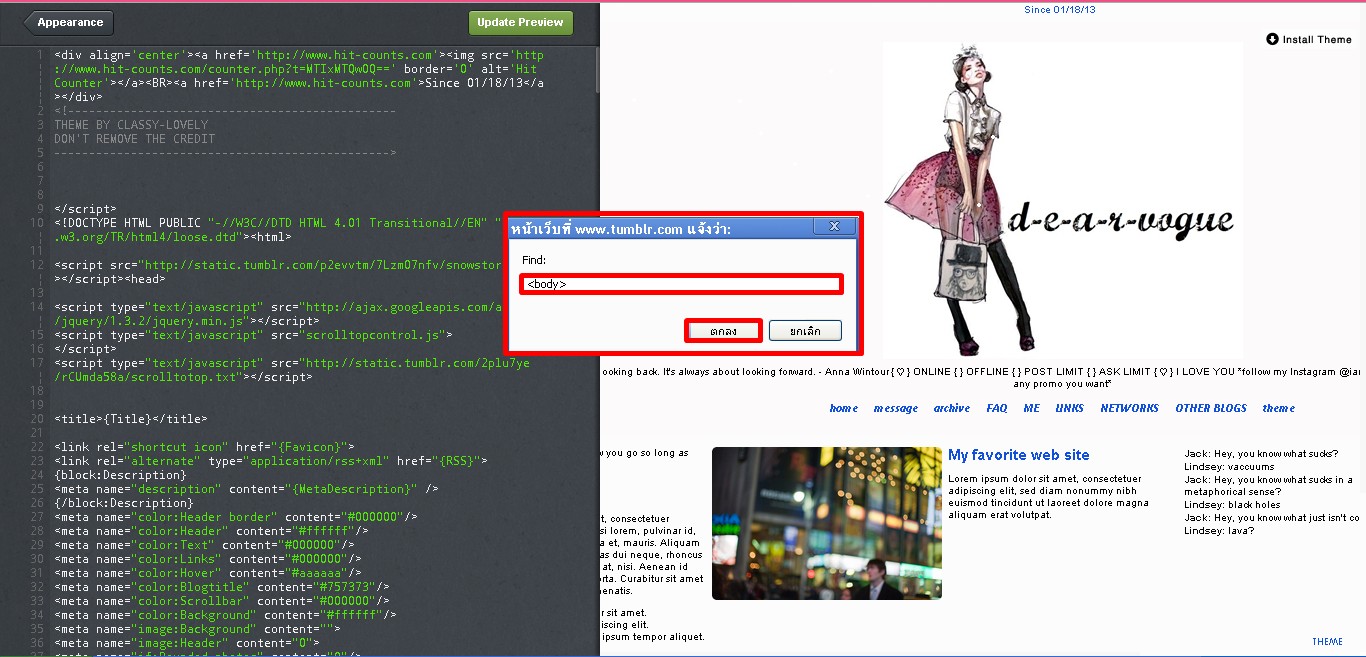Open the archive navigation link
1366x657 pixels.
(x=951, y=408)
